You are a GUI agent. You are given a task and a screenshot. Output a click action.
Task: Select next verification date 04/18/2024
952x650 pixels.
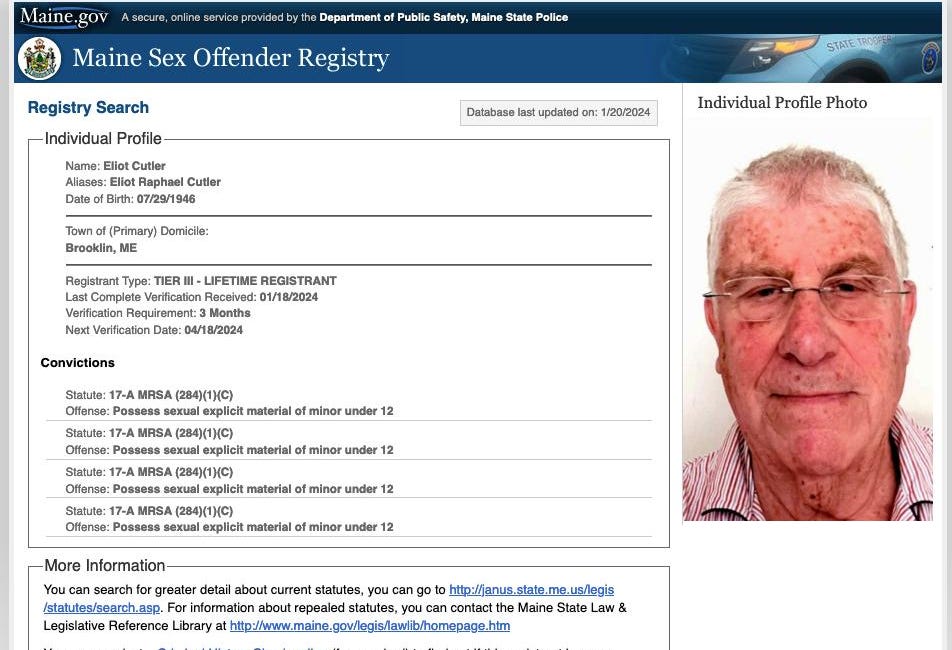point(214,330)
